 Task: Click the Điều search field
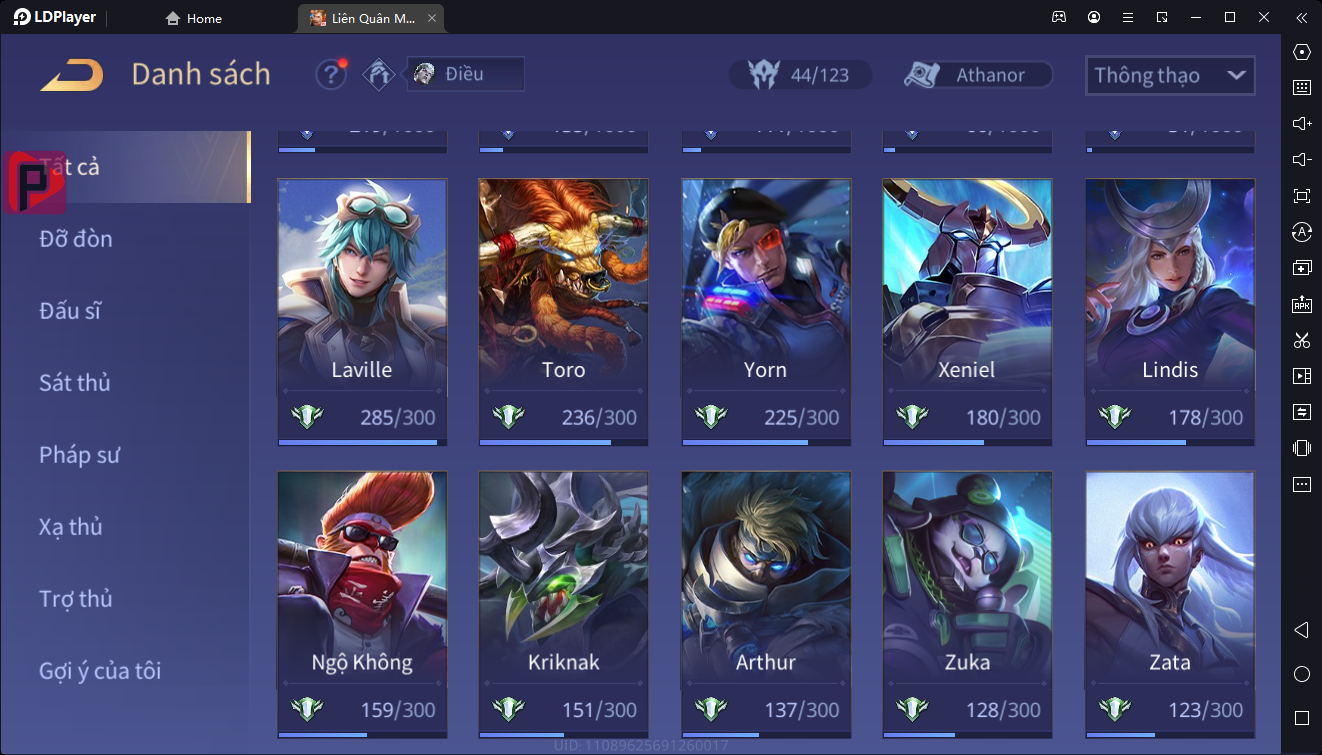[x=466, y=74]
